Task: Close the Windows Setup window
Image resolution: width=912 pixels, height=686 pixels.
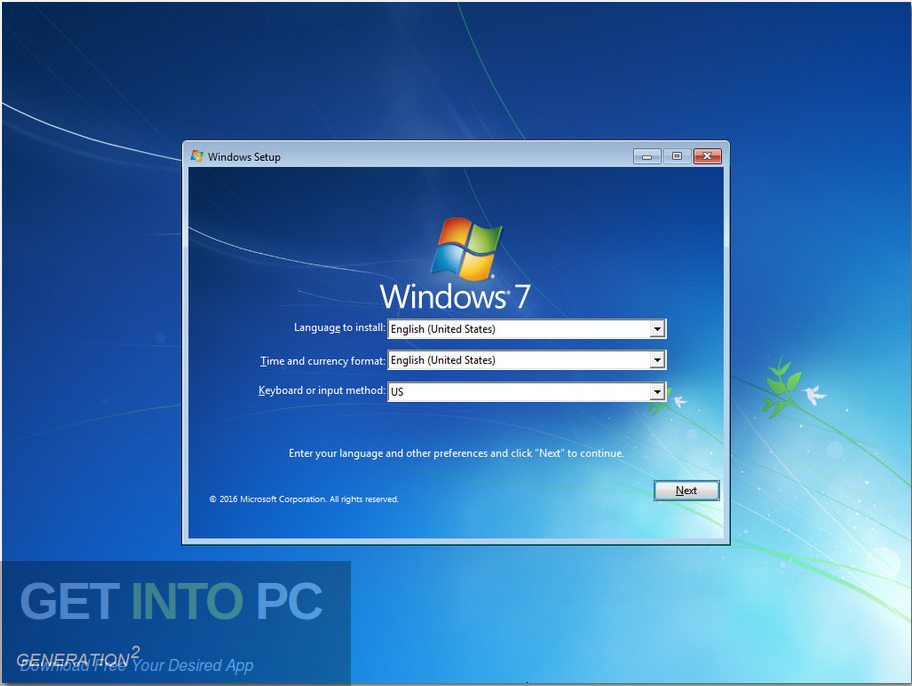Action: [x=707, y=156]
